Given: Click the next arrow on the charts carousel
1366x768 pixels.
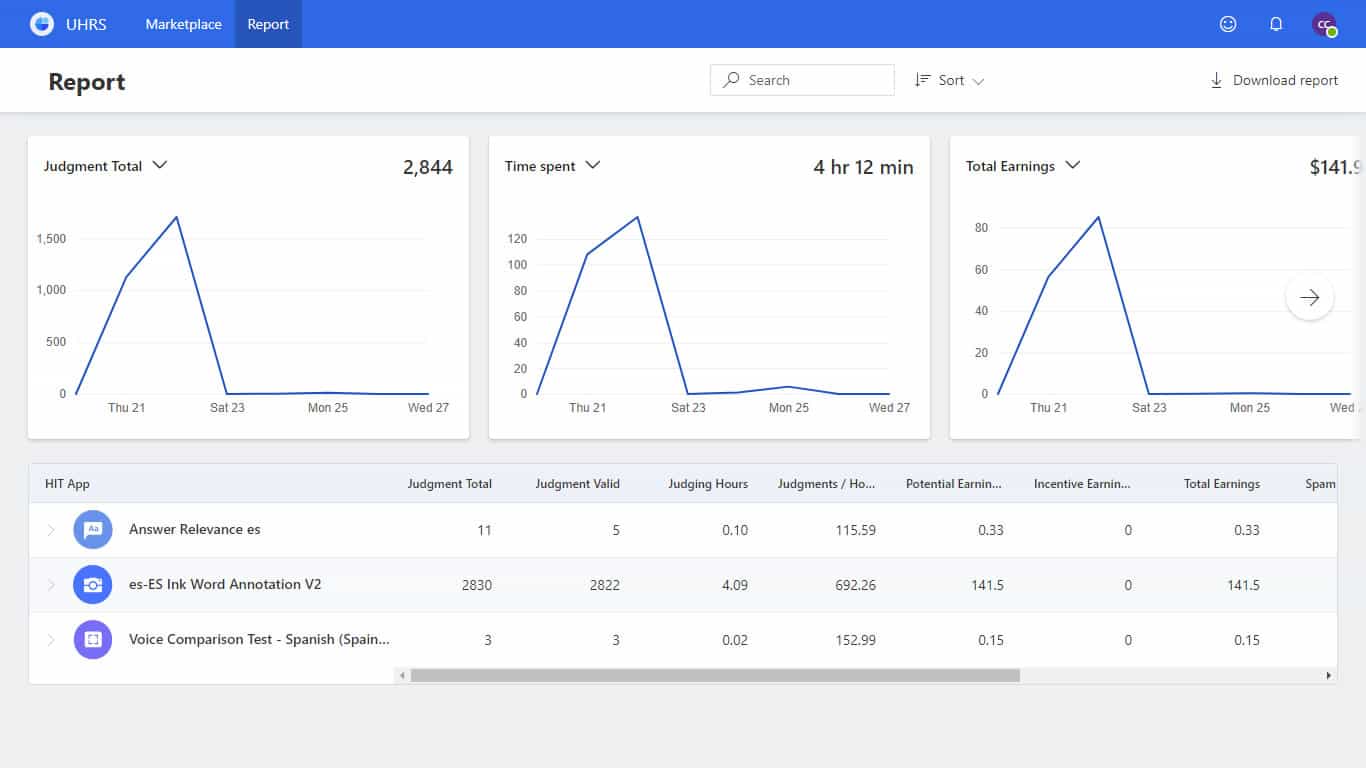Looking at the screenshot, I should (x=1309, y=297).
